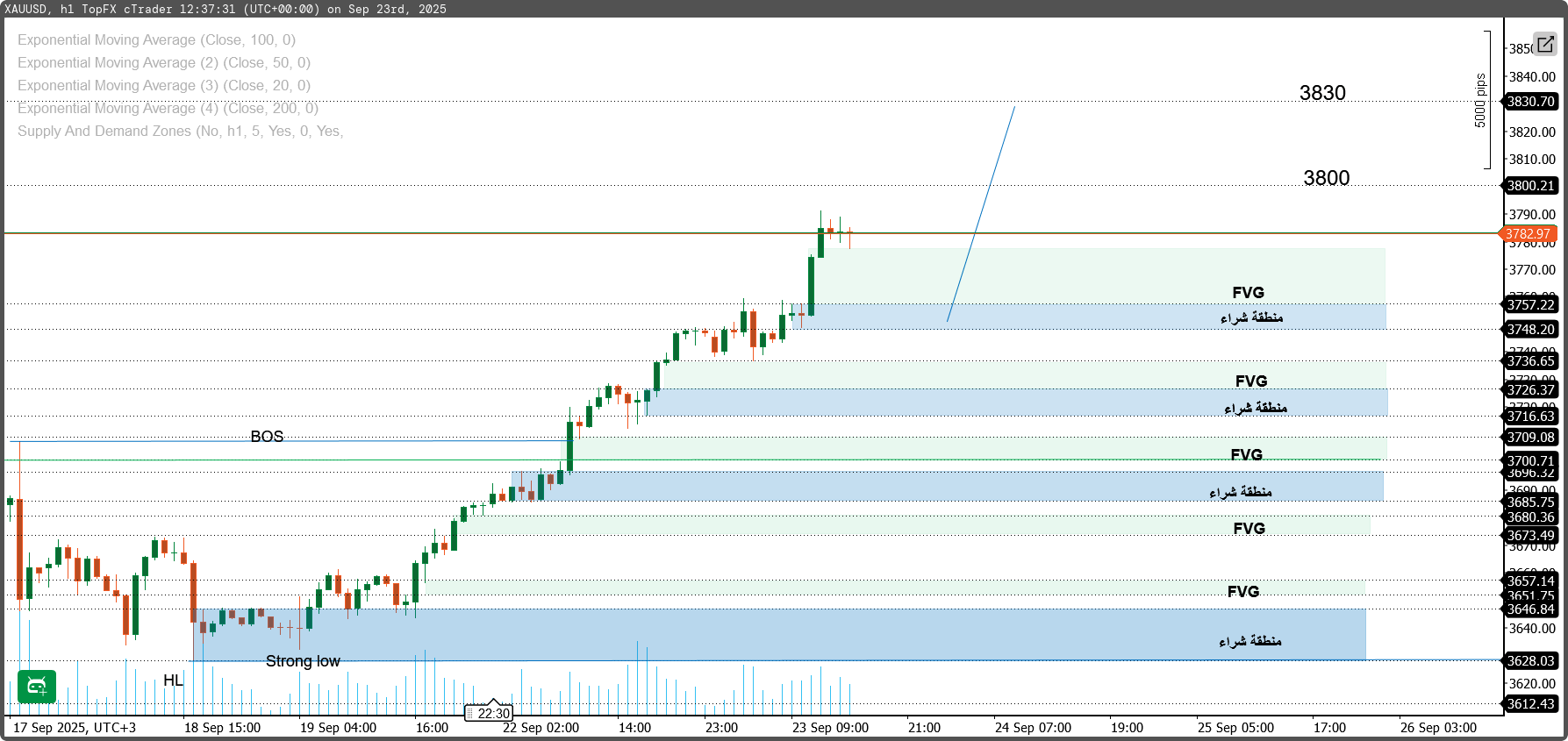
Task: Select the 3757.22 price level tag
Action: point(1531,305)
